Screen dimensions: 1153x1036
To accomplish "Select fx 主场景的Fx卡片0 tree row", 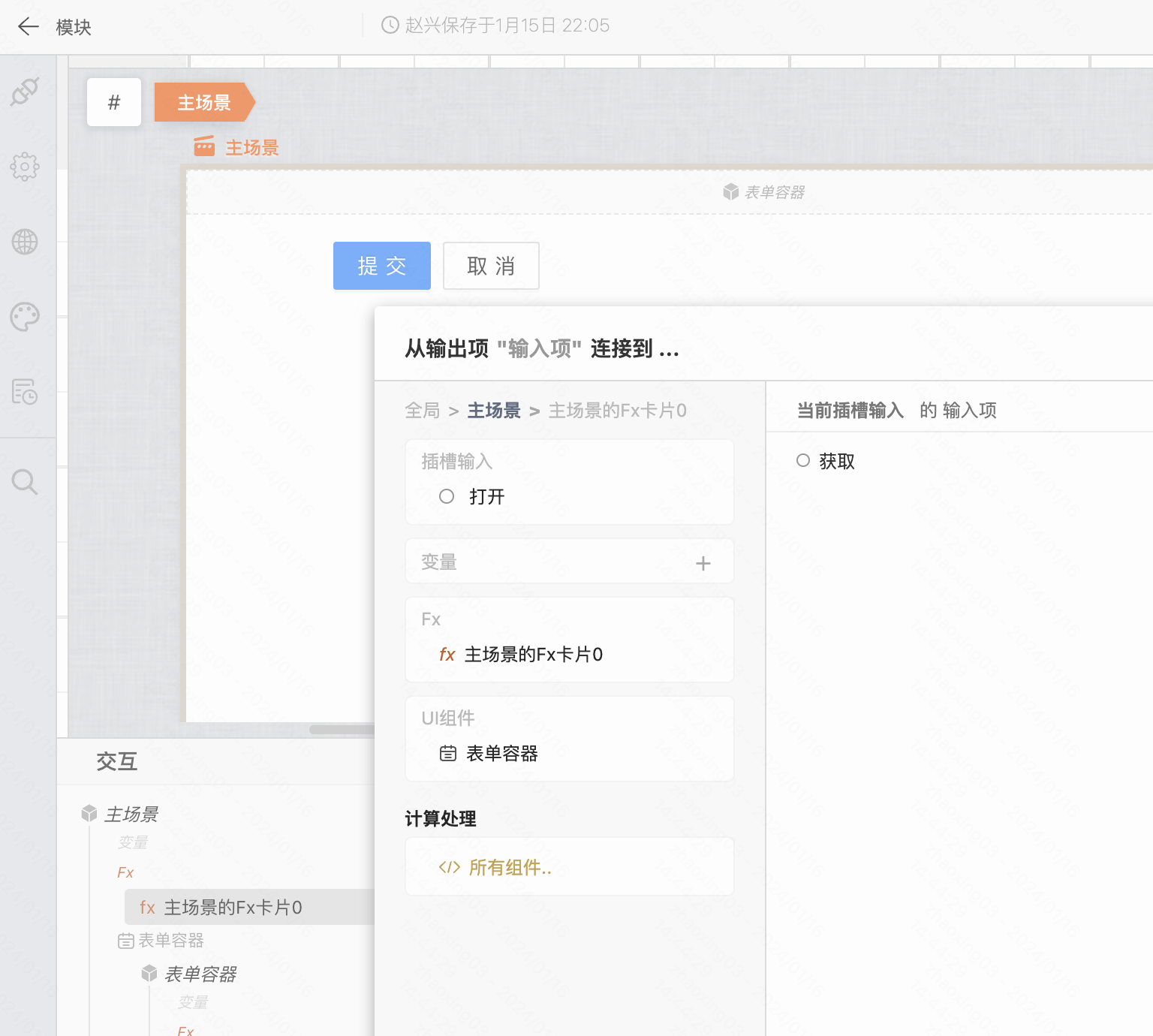I will point(249,907).
